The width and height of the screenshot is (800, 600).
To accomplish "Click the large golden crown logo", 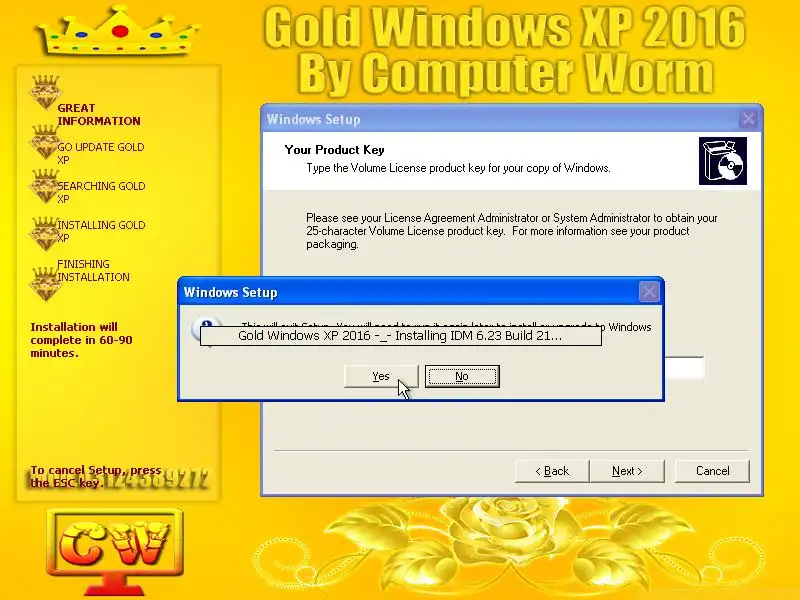I will [119, 31].
